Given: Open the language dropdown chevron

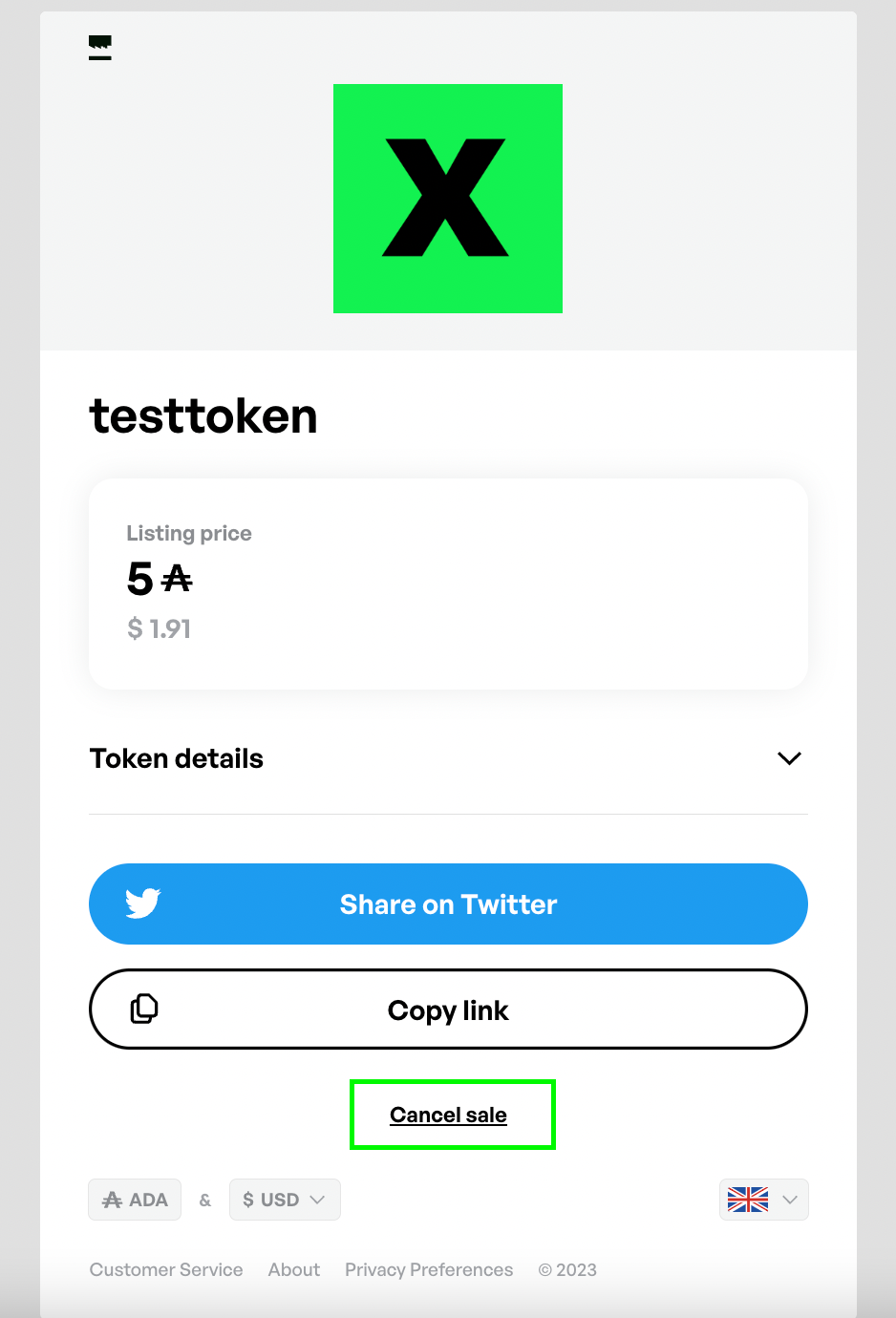Looking at the screenshot, I should click(x=790, y=1200).
